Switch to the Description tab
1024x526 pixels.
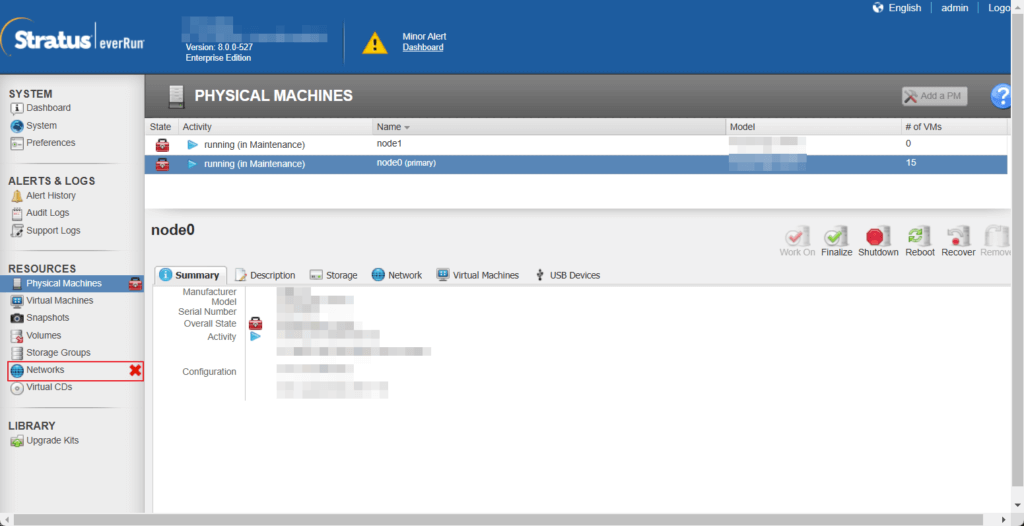click(265, 275)
